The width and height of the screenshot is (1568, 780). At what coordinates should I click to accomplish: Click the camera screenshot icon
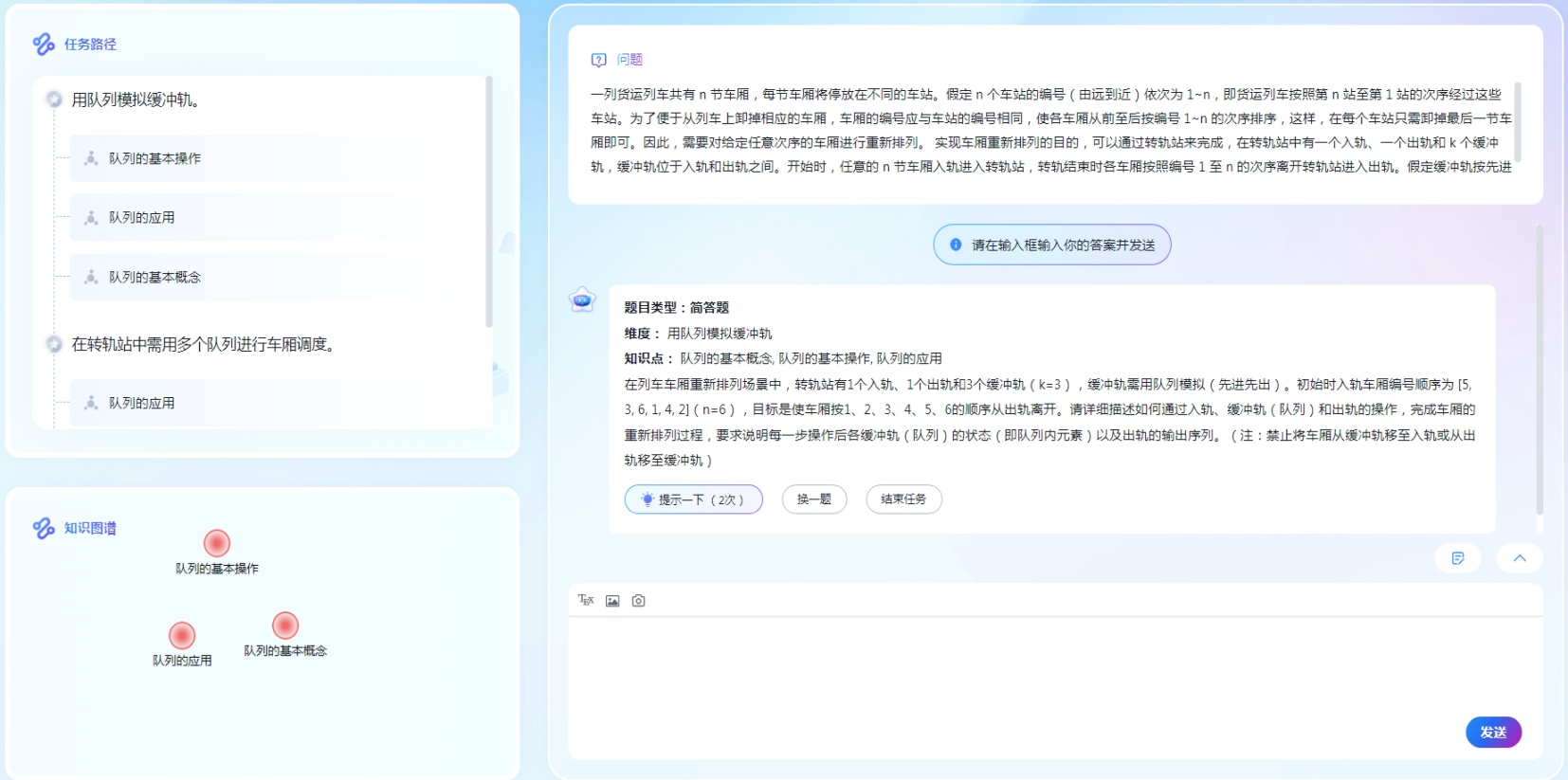point(639,601)
